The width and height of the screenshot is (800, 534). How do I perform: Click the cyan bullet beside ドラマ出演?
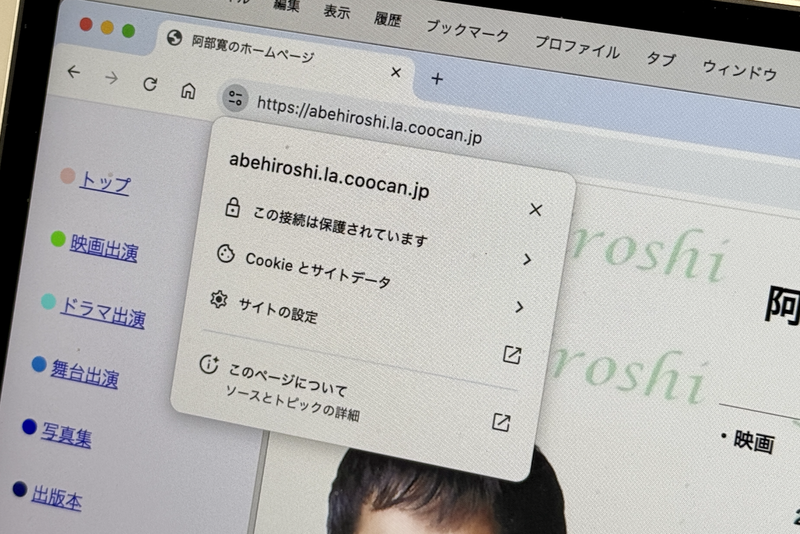click(x=48, y=301)
